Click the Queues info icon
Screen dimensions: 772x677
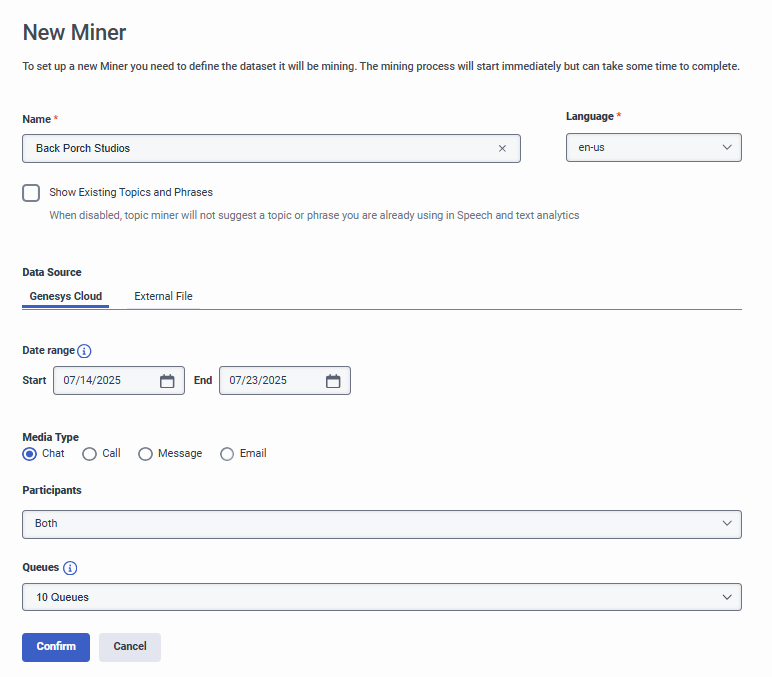[70, 568]
